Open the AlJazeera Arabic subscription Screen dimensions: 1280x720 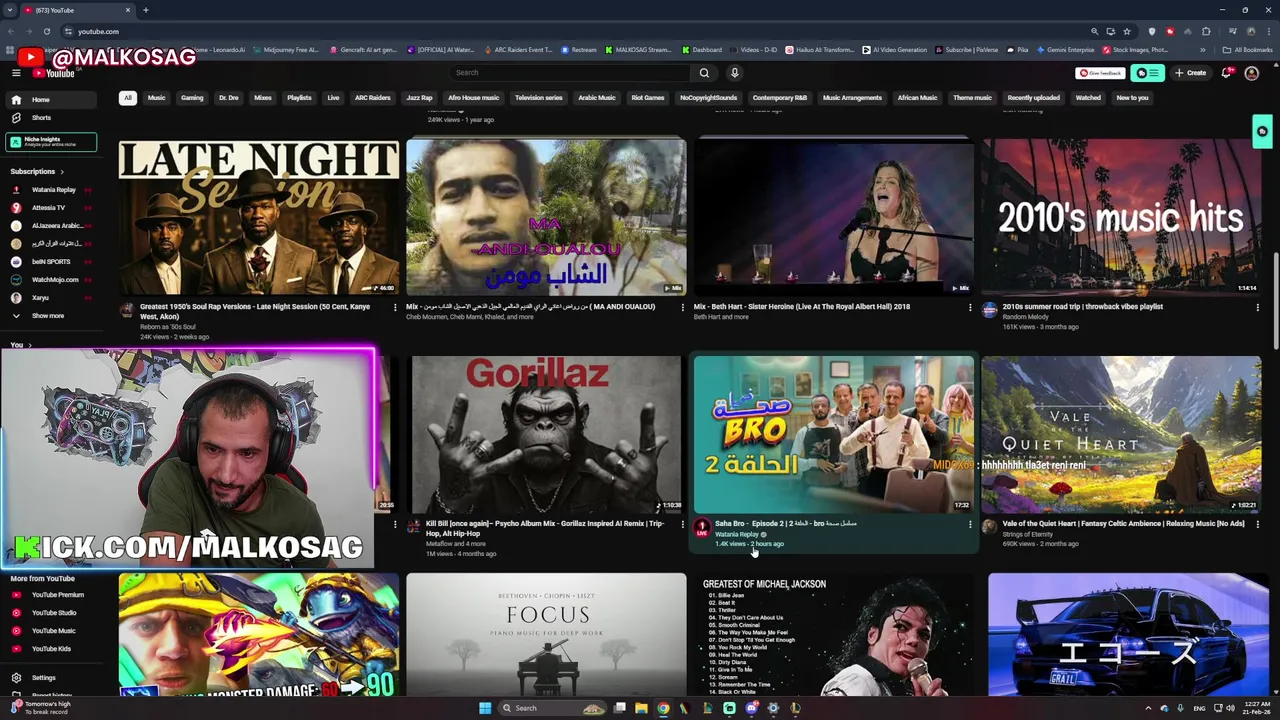[x=50, y=226]
